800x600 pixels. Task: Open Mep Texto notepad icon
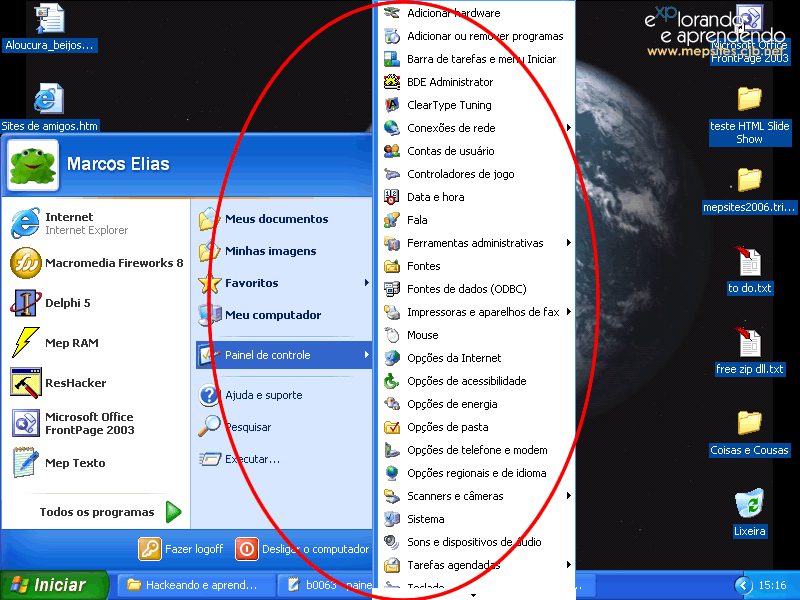click(x=26, y=462)
